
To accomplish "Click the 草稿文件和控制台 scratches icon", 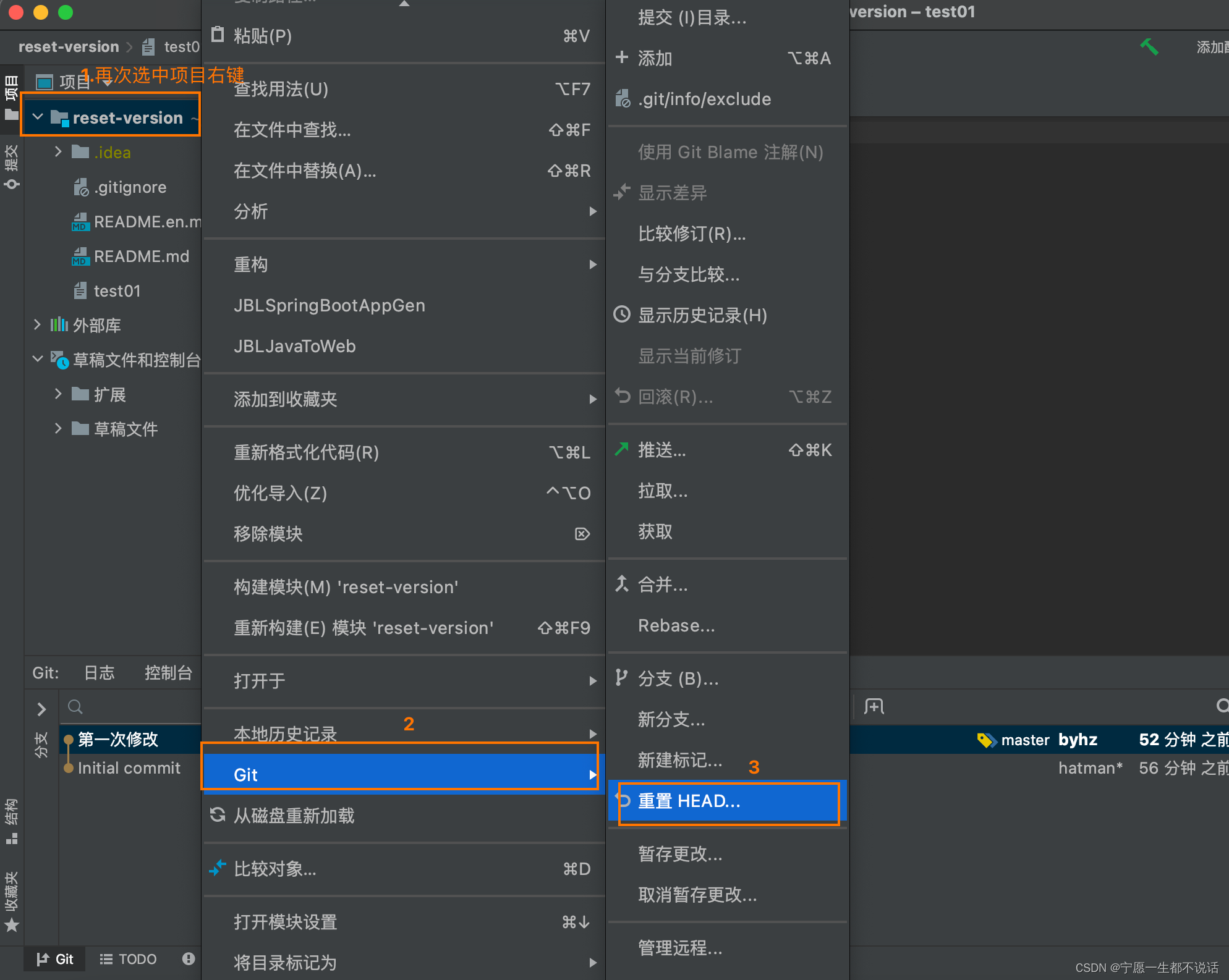I will [59, 360].
